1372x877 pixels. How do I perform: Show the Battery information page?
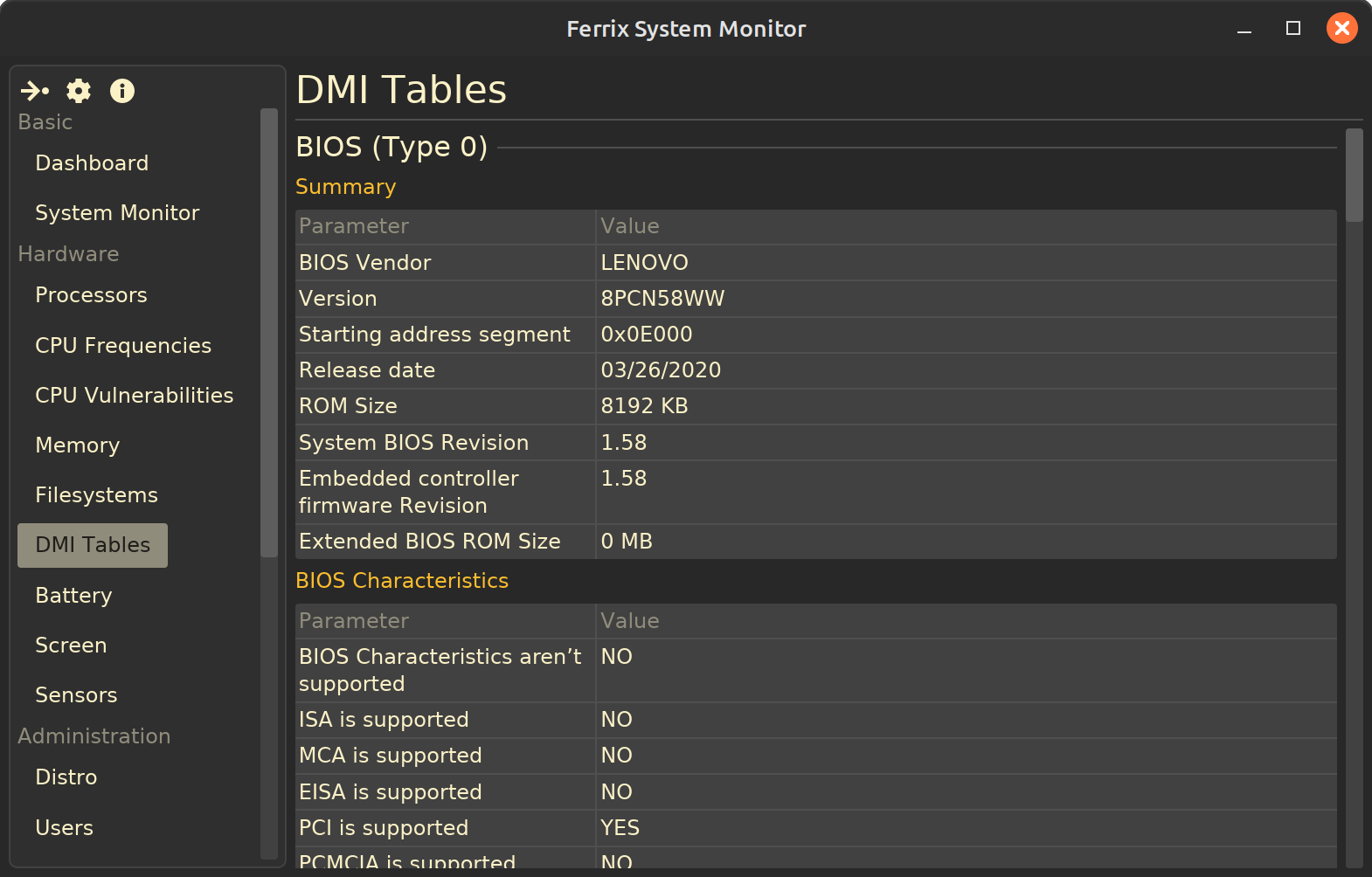[x=73, y=596]
